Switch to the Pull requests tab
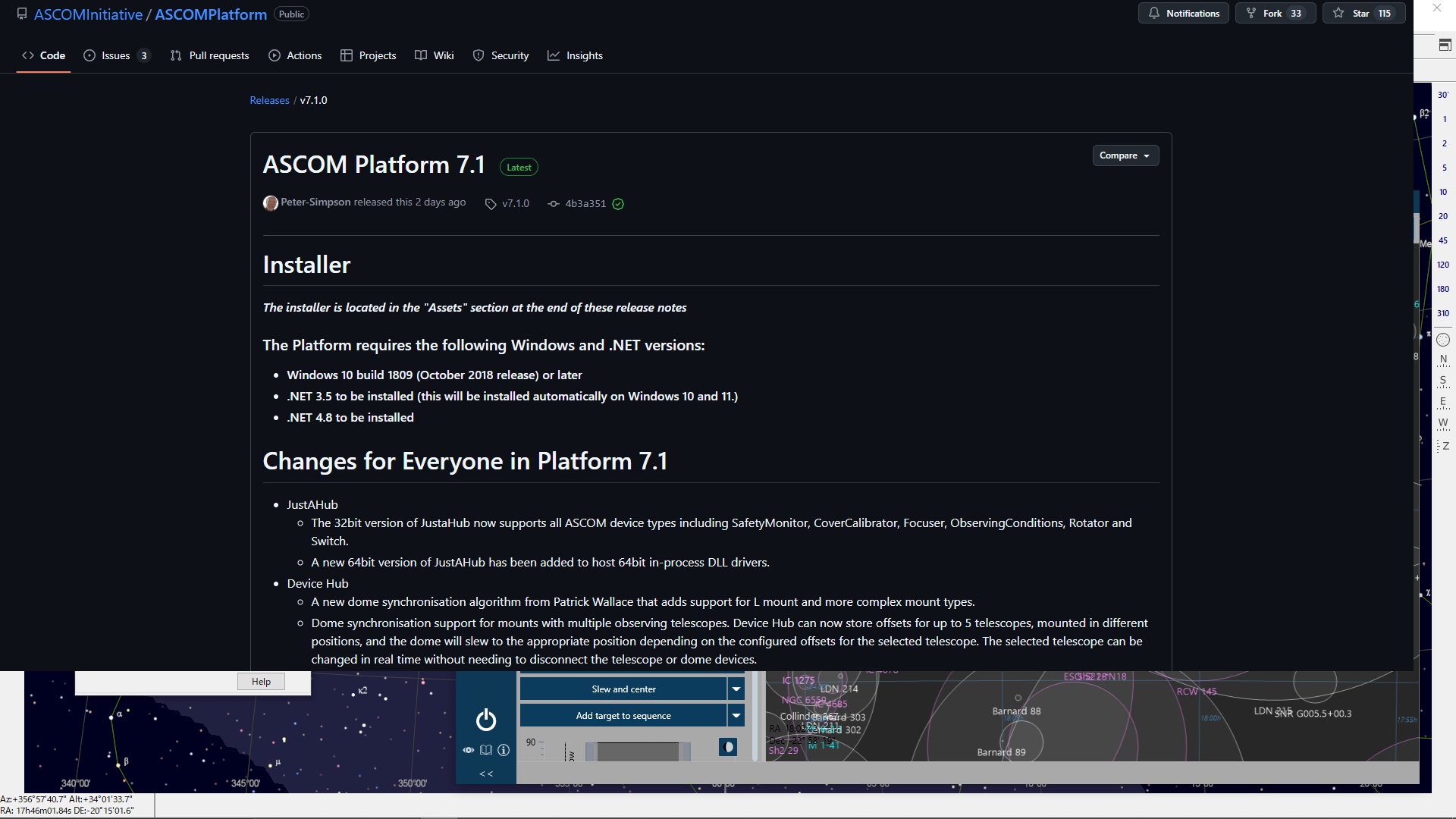This screenshot has width=1456, height=819. coord(210,55)
